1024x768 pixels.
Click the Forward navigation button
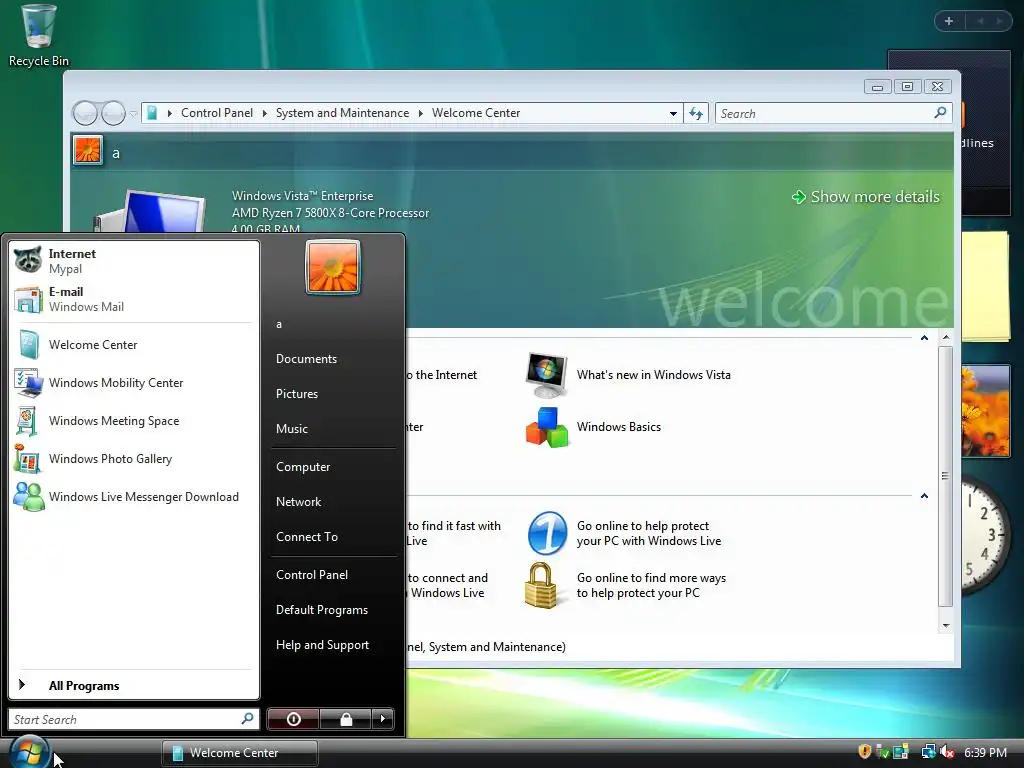(114, 114)
